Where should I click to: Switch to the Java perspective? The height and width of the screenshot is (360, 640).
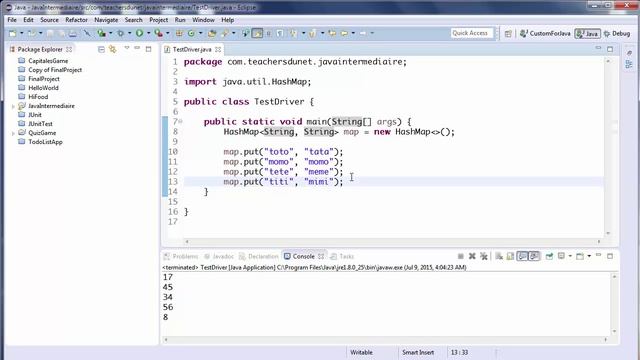[x=587, y=33]
